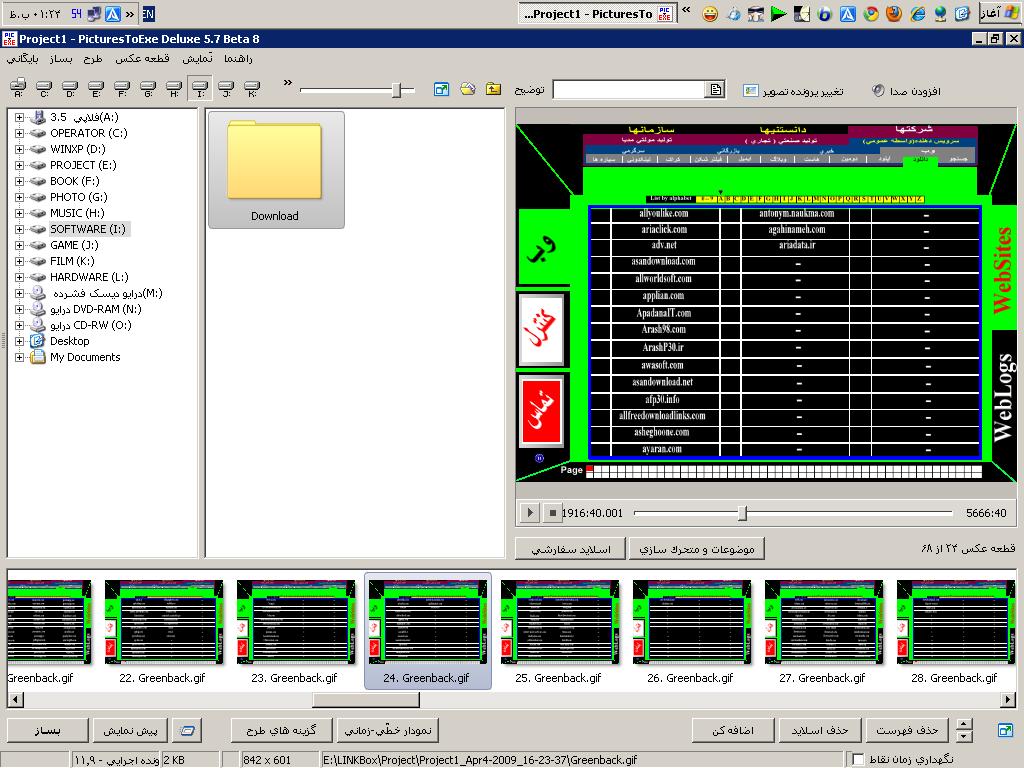Image resolution: width=1024 pixels, height=768 pixels.
Task: Select GAME (J:) in the folder tree
Action: pyautogui.click(x=74, y=245)
